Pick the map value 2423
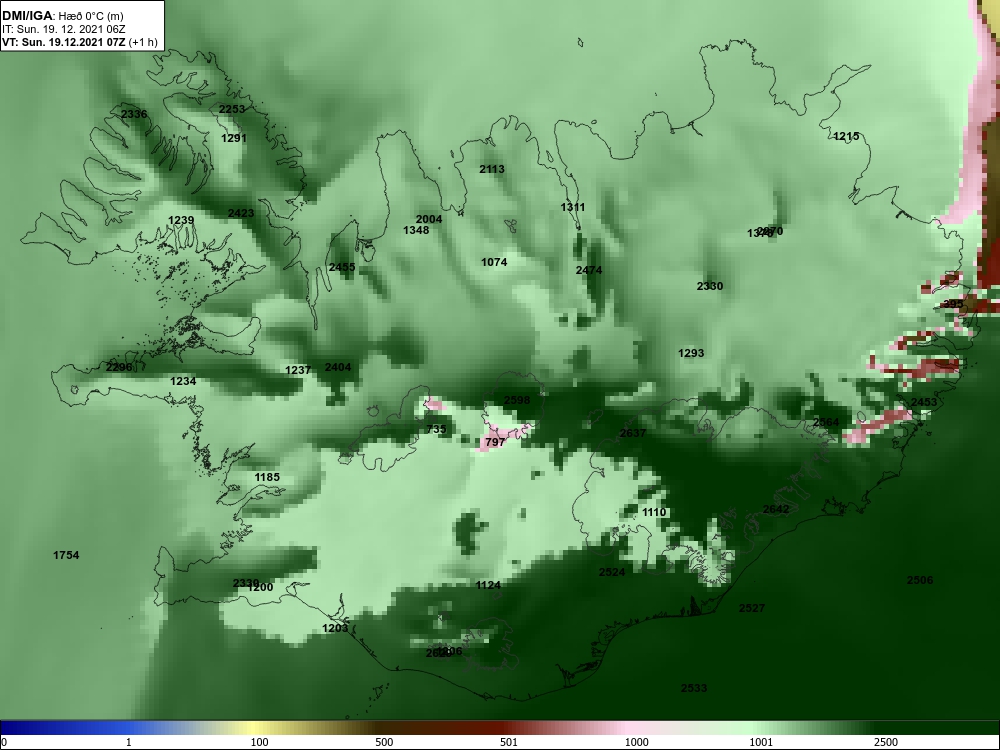The height and width of the screenshot is (750, 1000). tap(241, 213)
